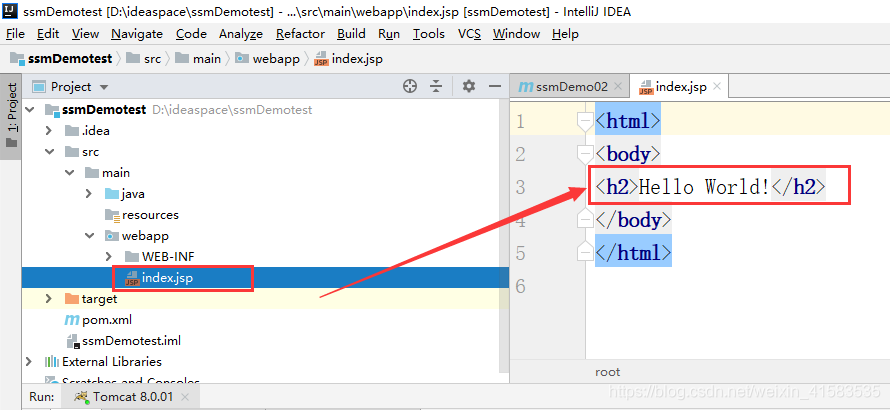Select pom.xml in the project tree
Screen dimensions: 890x410
pyautogui.click(x=107, y=320)
